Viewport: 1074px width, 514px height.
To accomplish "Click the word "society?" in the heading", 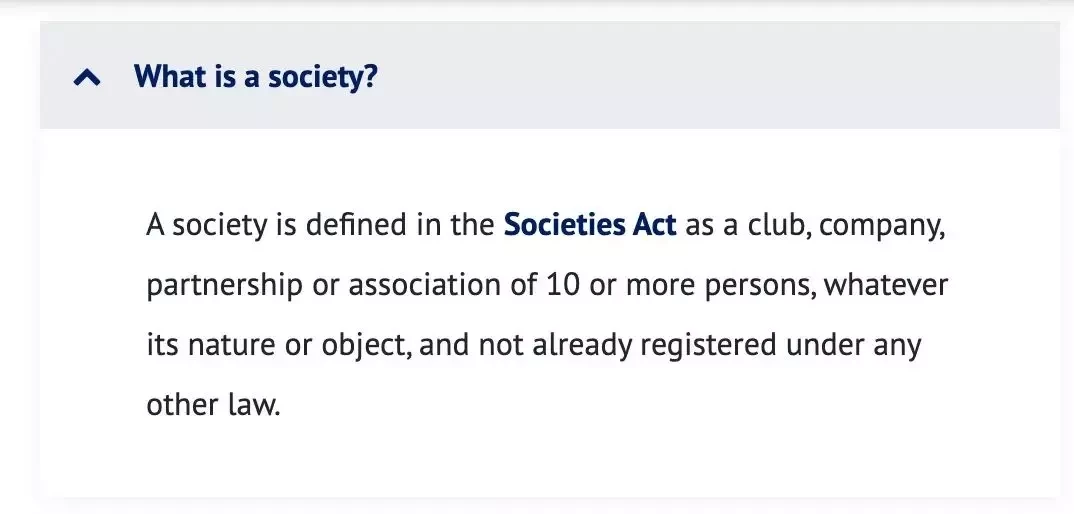I will (323, 77).
